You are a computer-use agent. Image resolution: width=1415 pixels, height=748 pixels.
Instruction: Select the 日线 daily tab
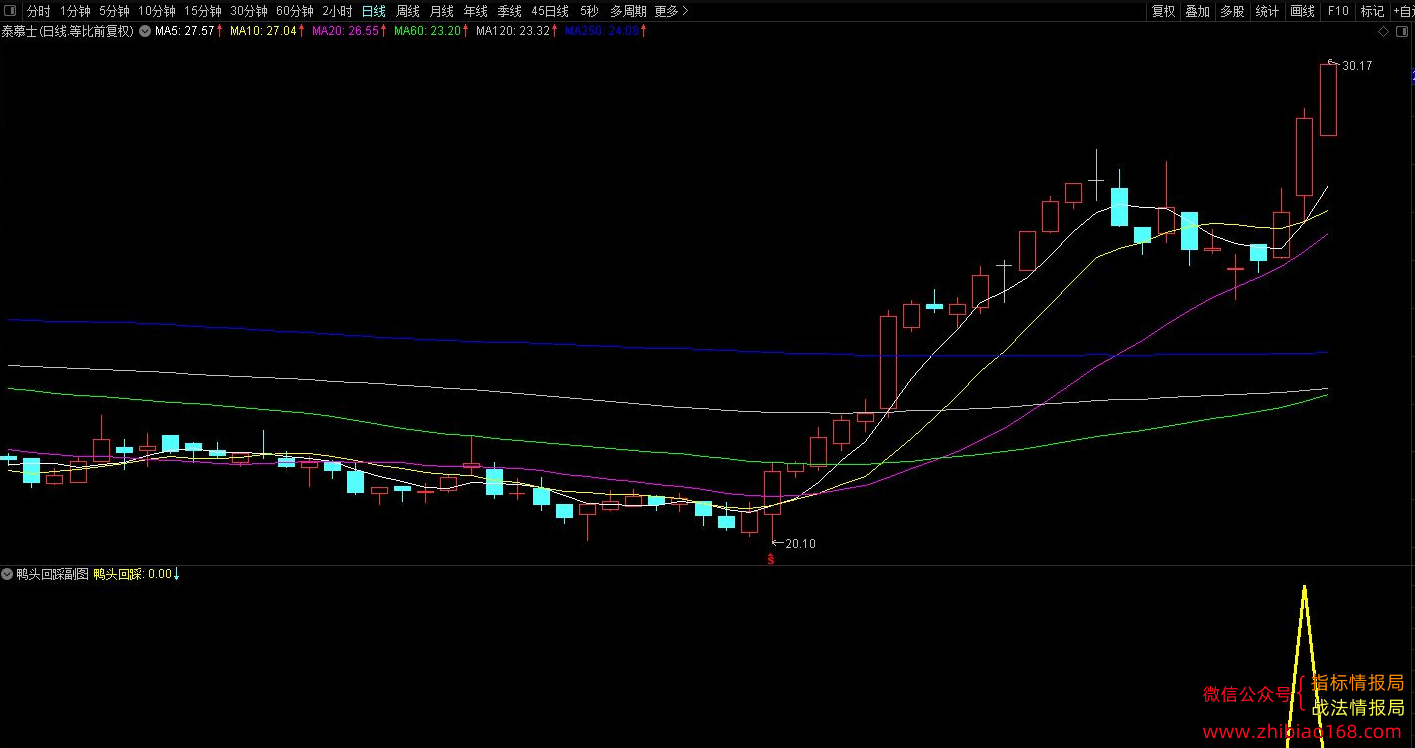(373, 11)
